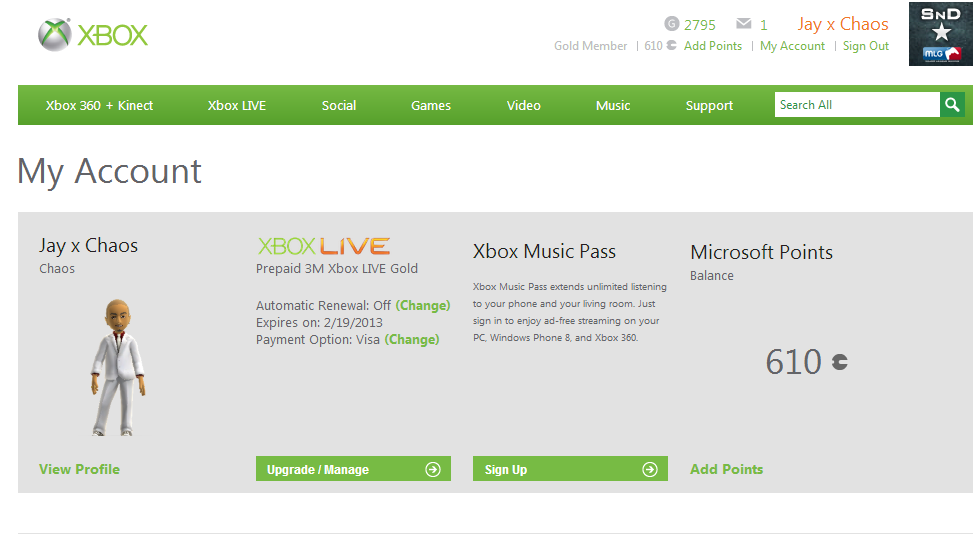Open the Xbox LIVE menu
The width and height of the screenshot is (976, 543).
[237, 105]
